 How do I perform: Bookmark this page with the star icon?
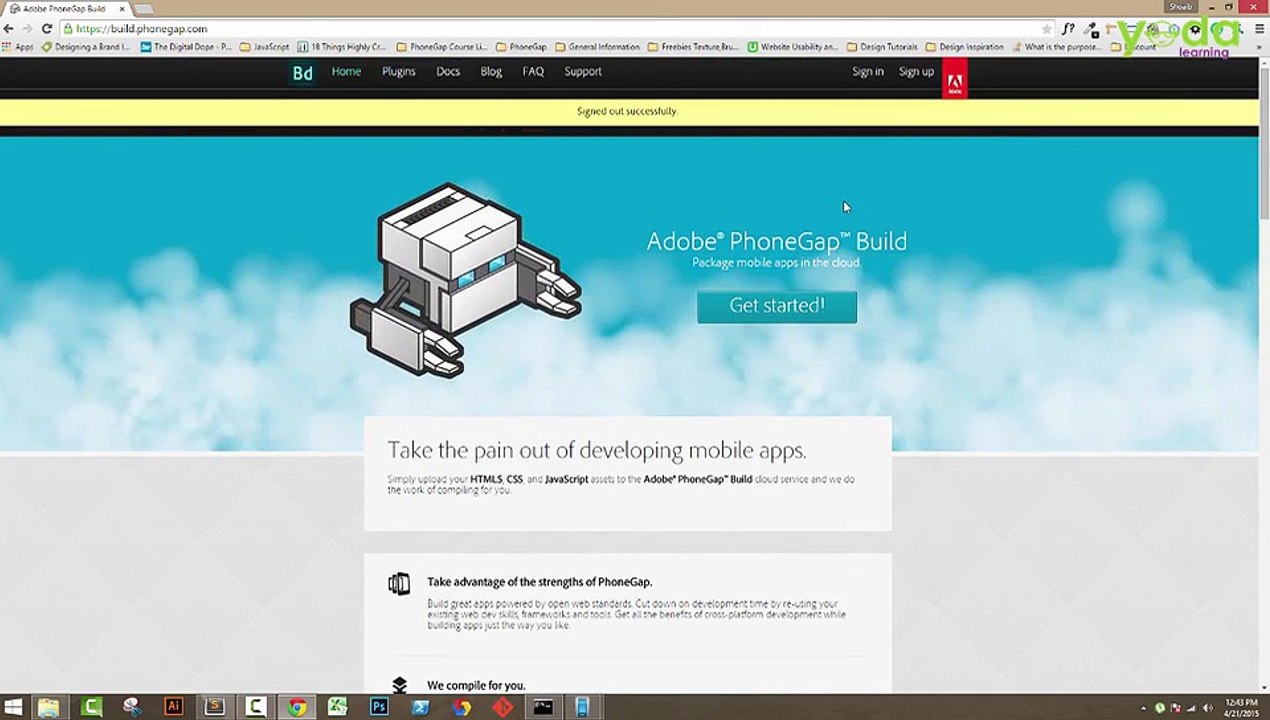(x=1046, y=29)
